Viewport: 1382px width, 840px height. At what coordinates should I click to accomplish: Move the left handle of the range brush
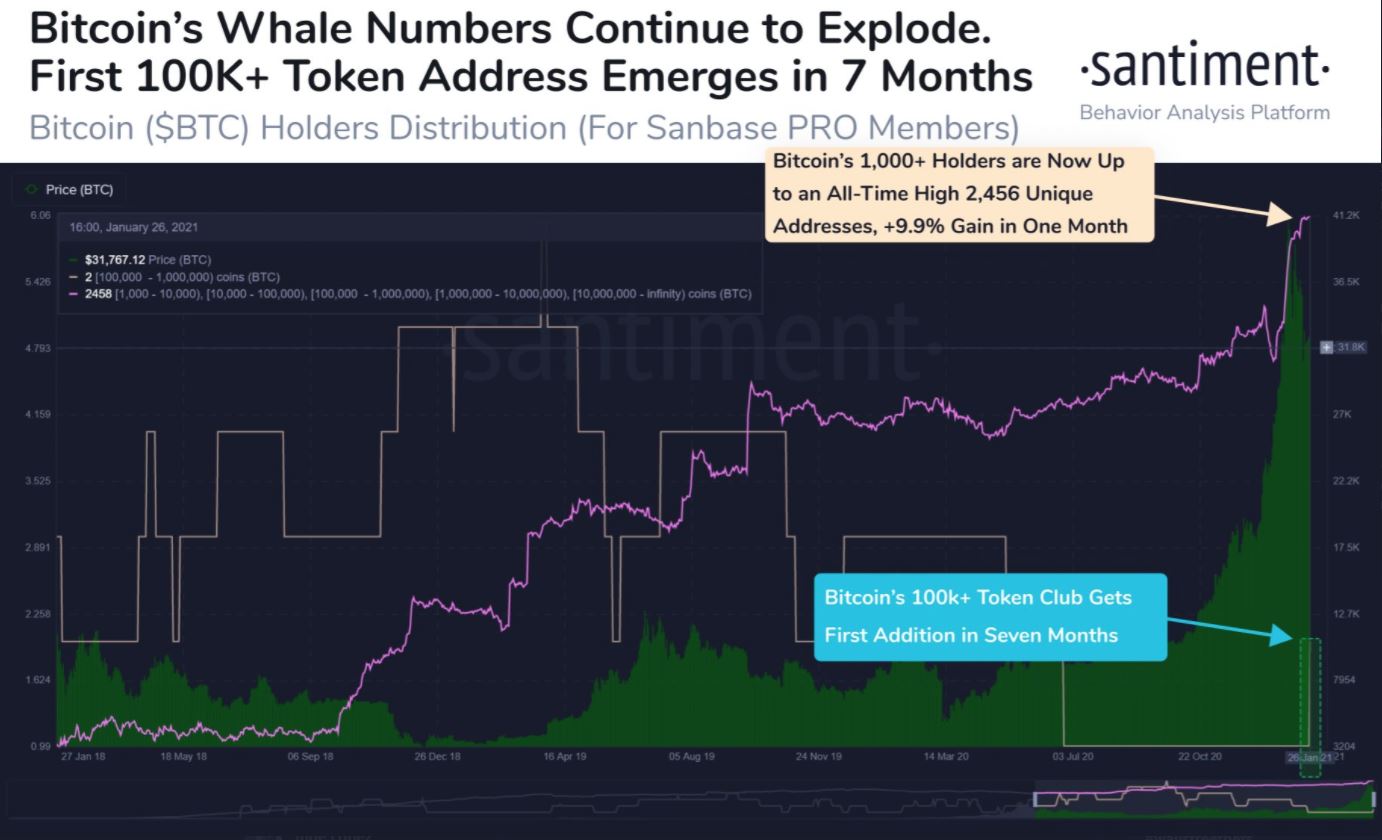click(1035, 798)
